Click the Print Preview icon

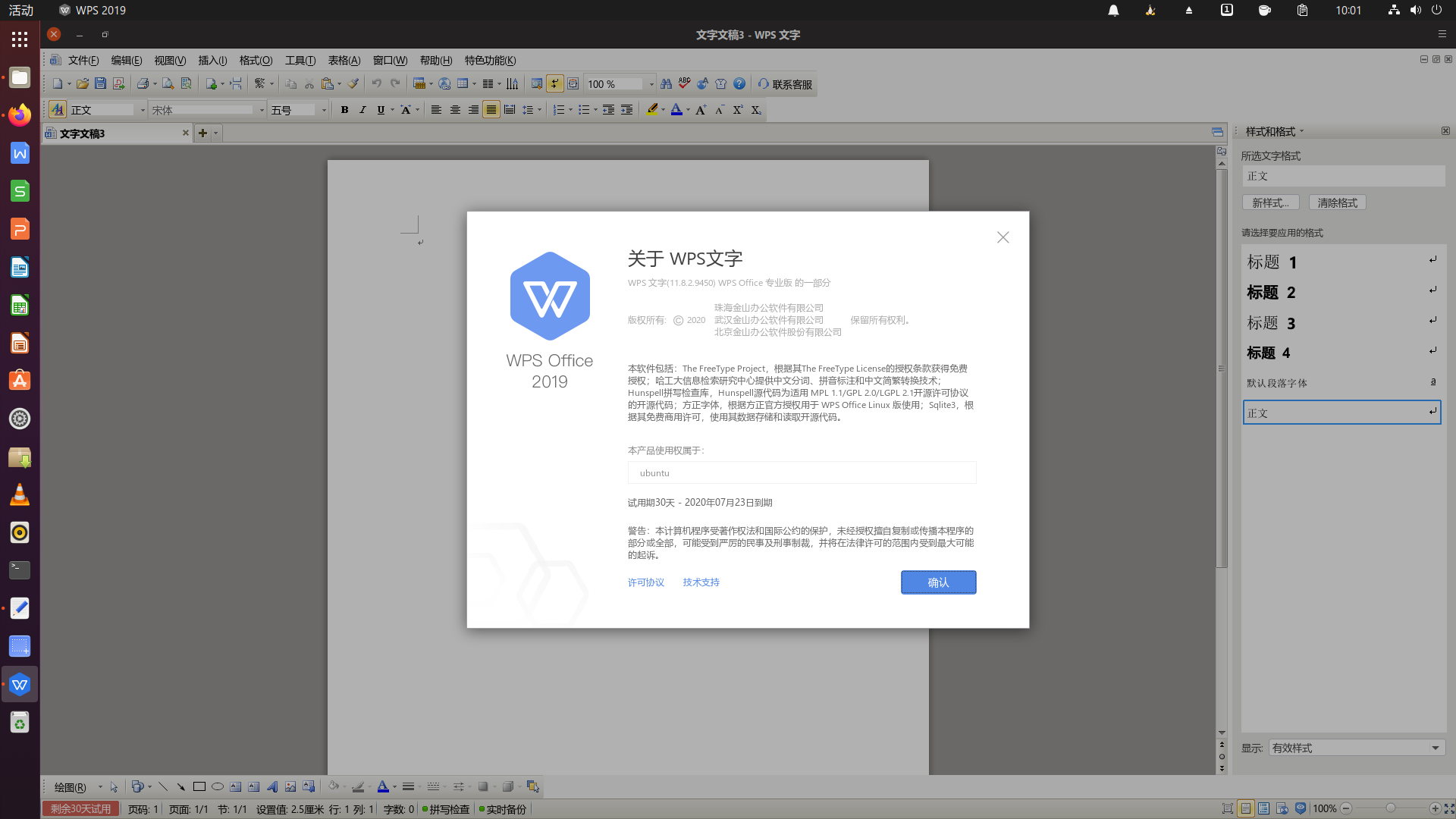point(168,84)
